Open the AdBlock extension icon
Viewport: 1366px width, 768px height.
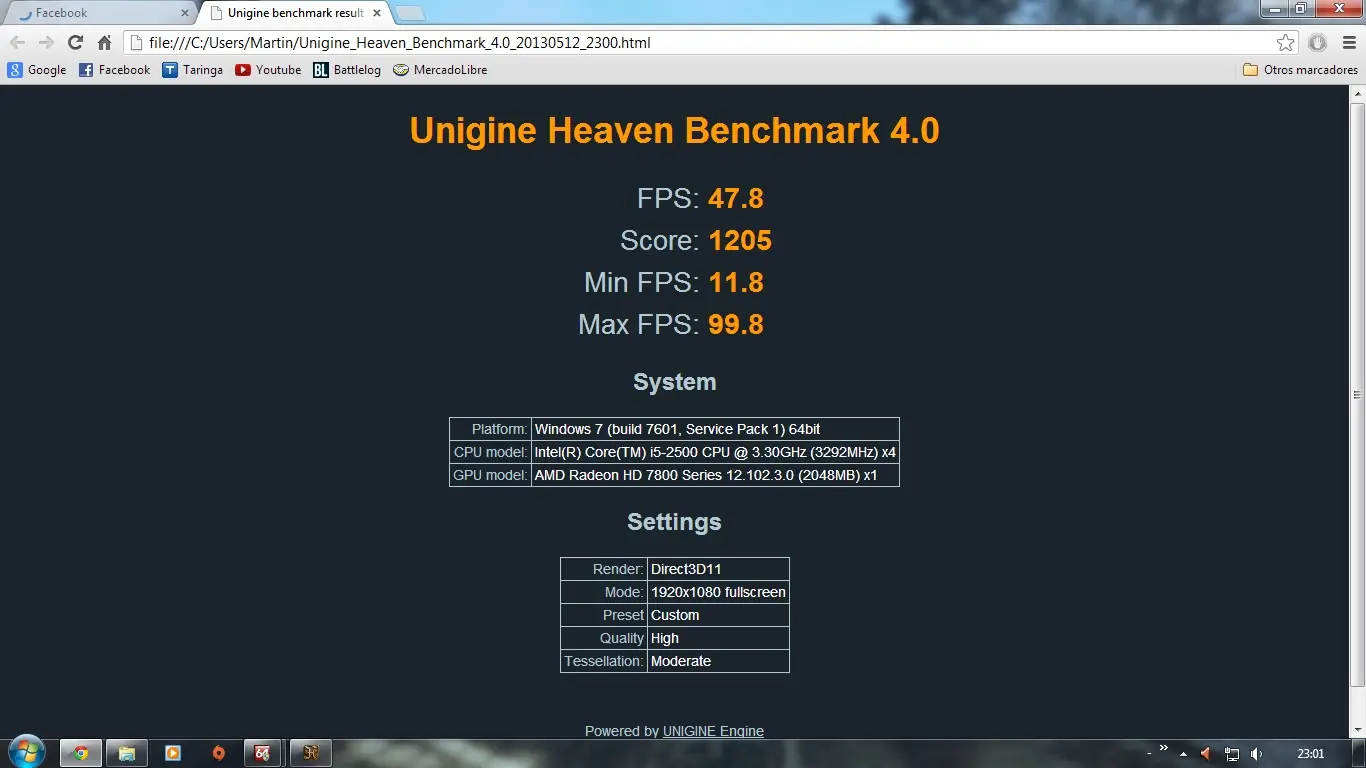click(1317, 43)
